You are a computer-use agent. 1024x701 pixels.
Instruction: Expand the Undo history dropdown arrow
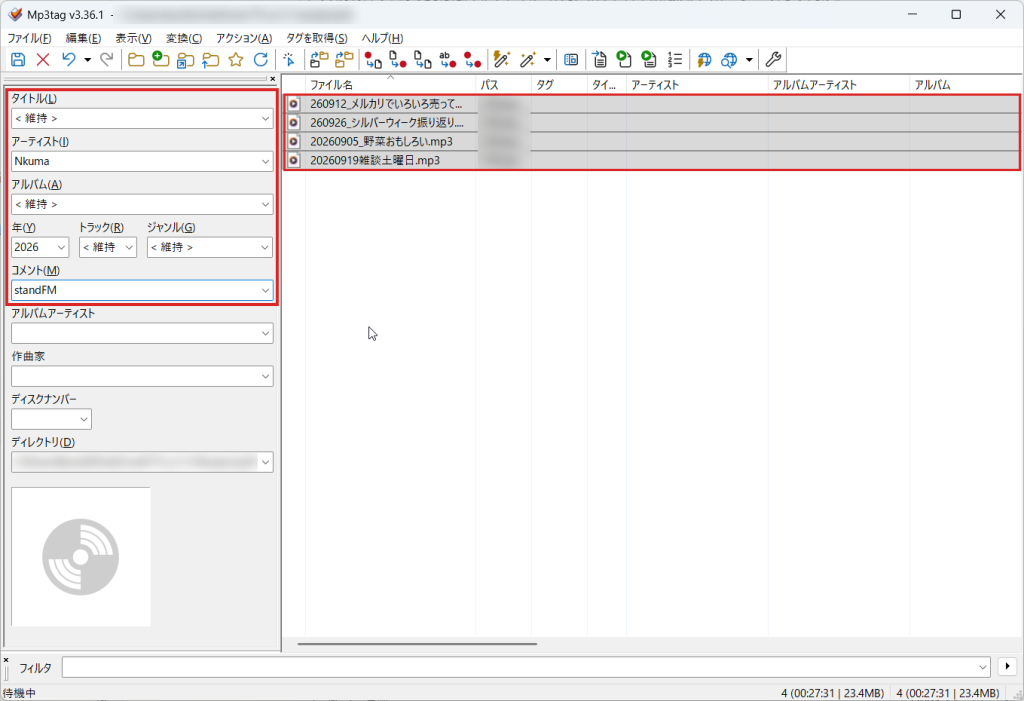point(87,60)
